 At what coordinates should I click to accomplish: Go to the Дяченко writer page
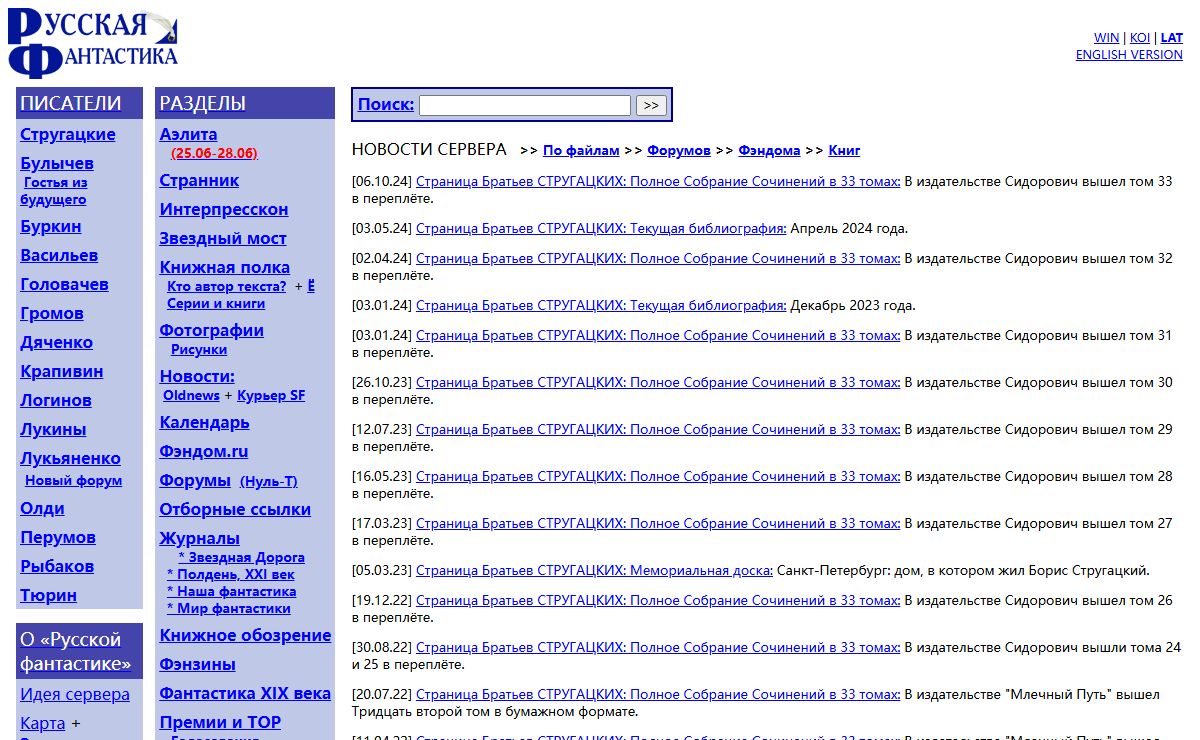[56, 342]
